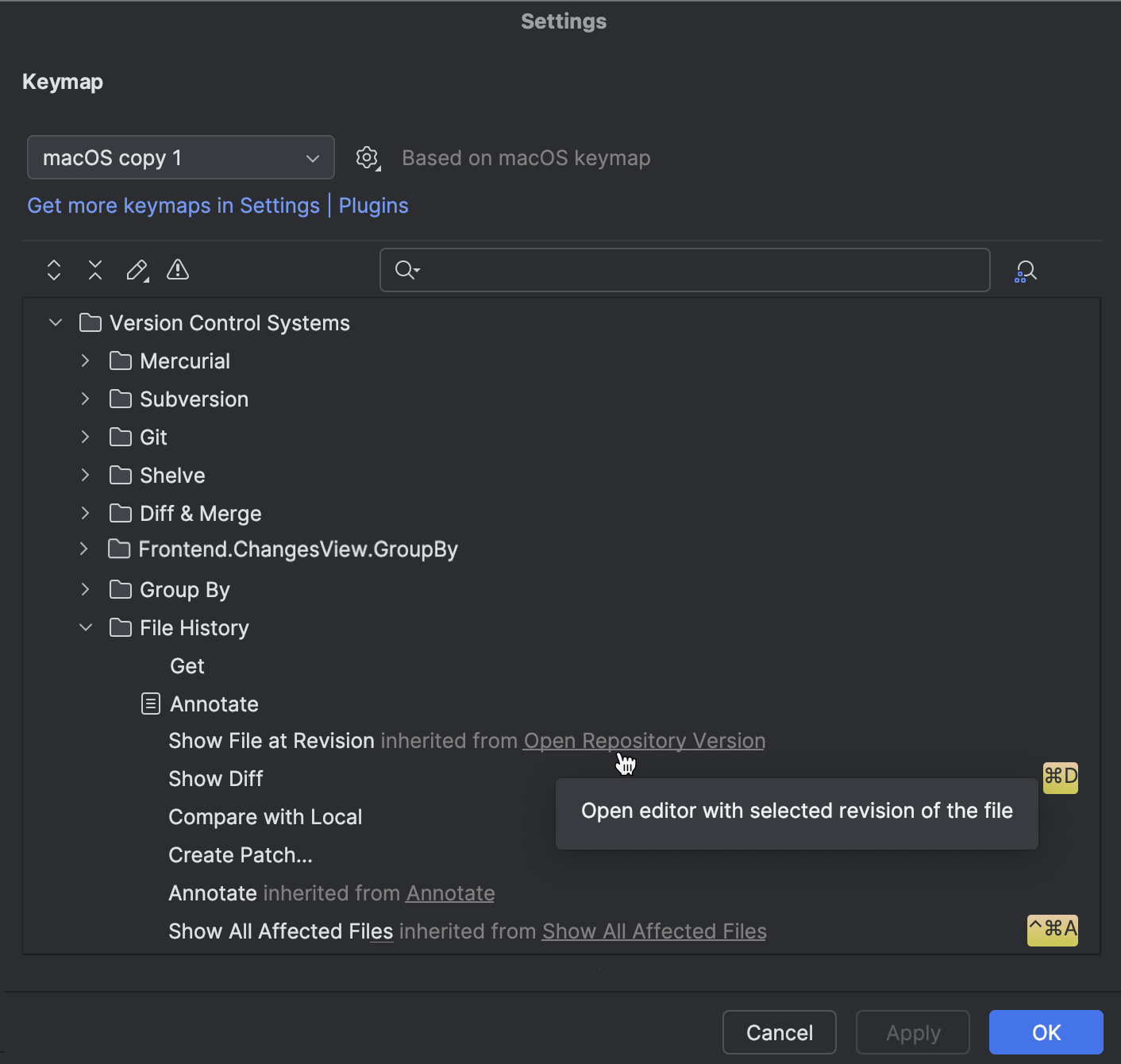Screen dimensions: 1121x1064
Task: Collapse the Version Control Systems node
Action: (x=55, y=322)
